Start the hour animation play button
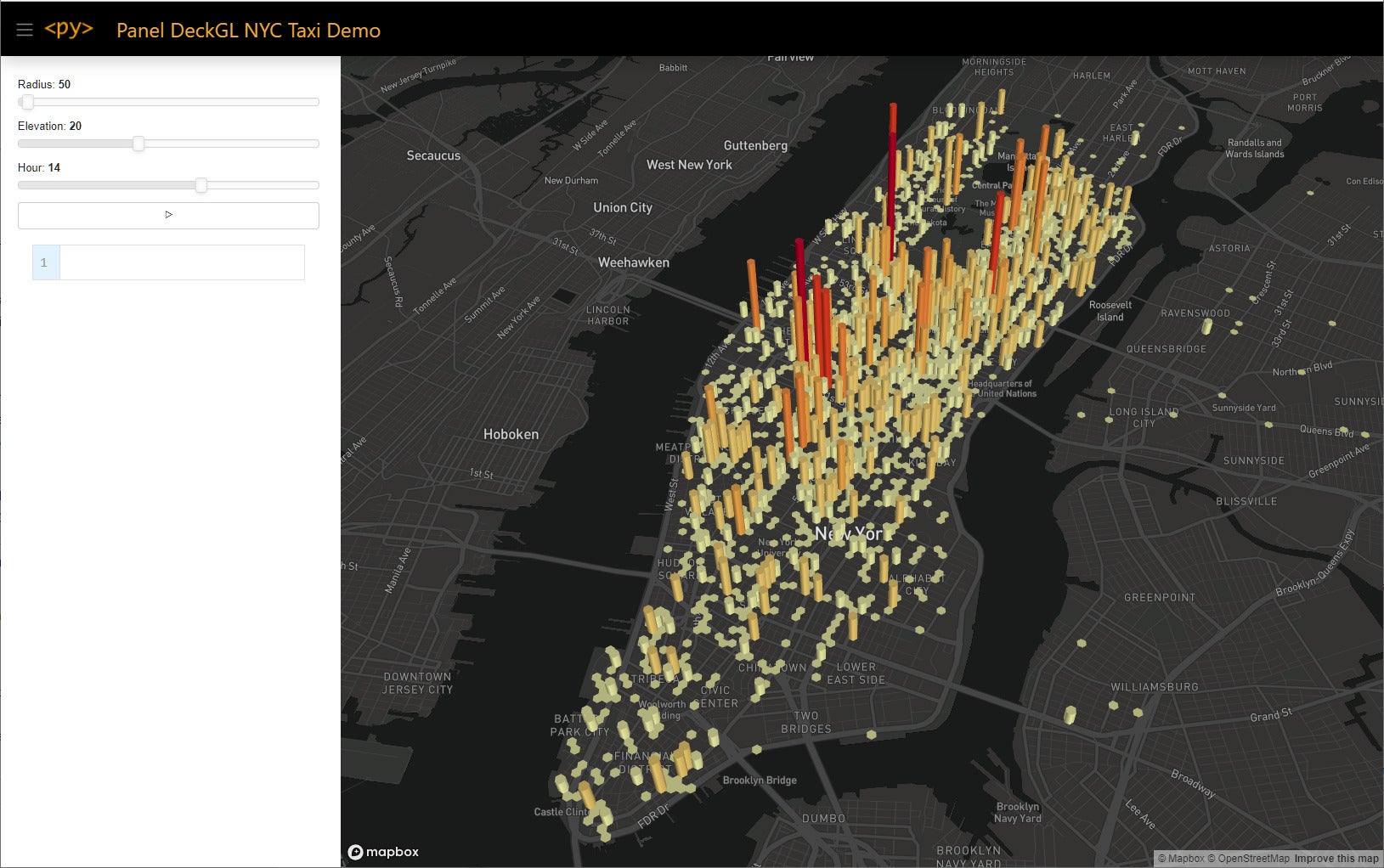Image resolution: width=1384 pixels, height=868 pixels. point(168,215)
